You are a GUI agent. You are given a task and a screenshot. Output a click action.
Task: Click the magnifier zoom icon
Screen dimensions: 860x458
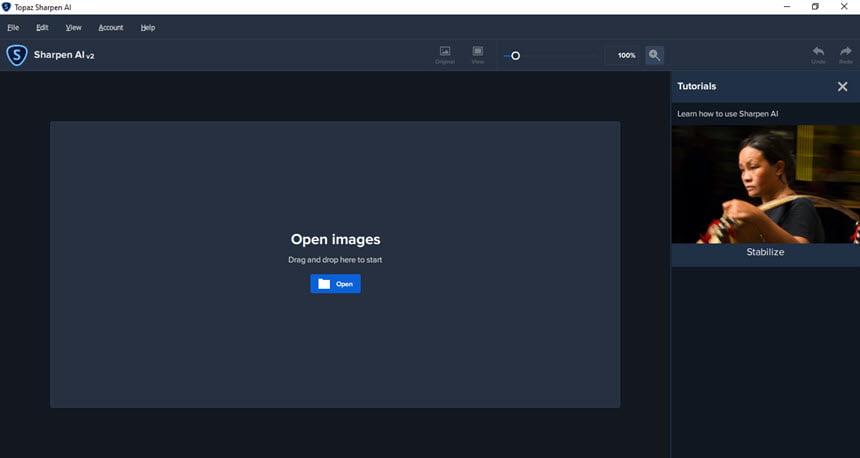pos(654,55)
